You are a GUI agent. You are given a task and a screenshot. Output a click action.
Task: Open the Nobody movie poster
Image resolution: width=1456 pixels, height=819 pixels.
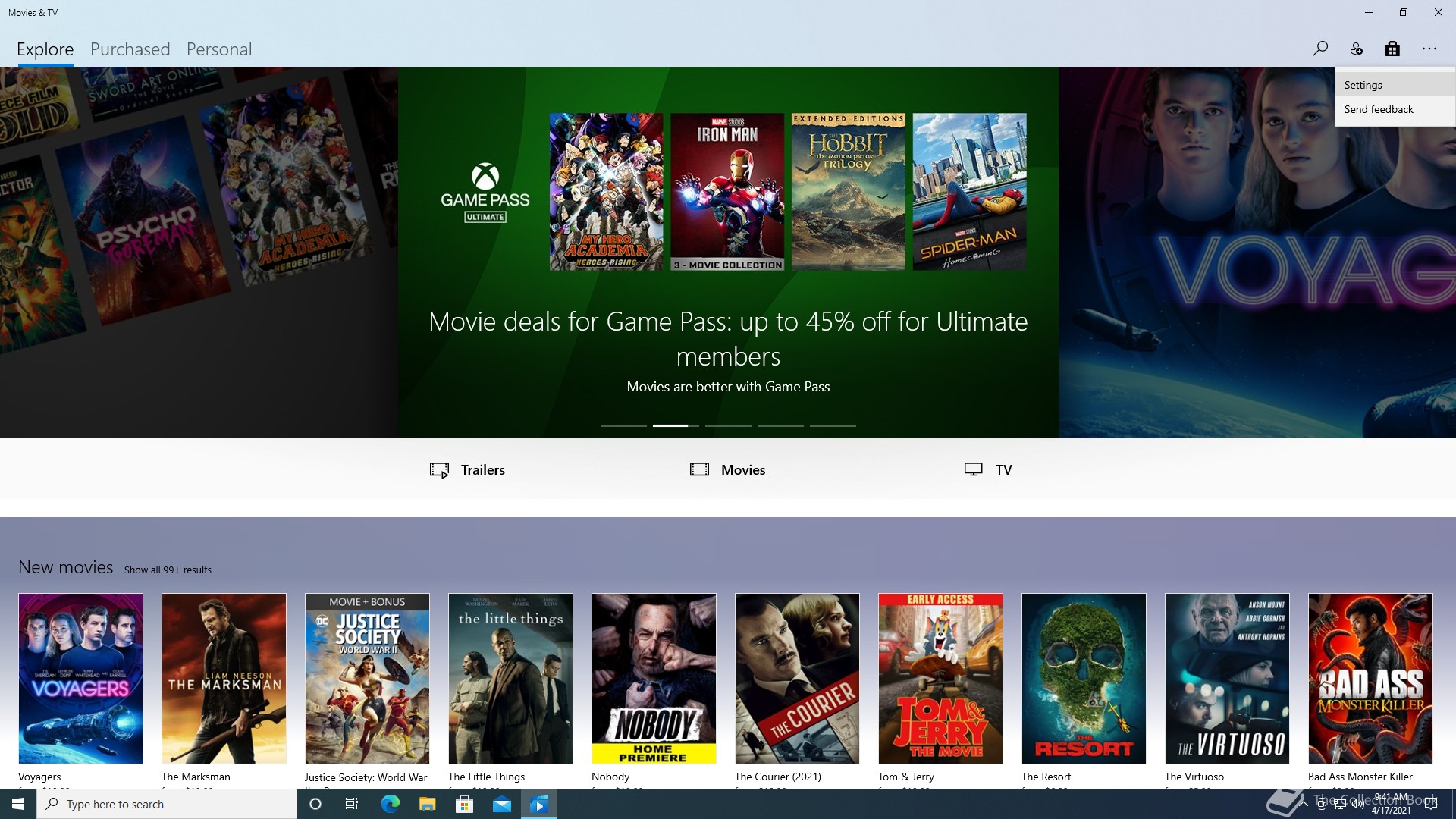click(654, 679)
